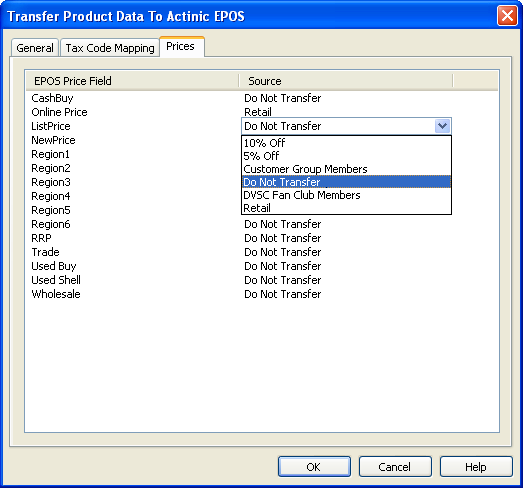
Task: Choose '10% Off' from the dropdown list
Action: click(x=346, y=143)
